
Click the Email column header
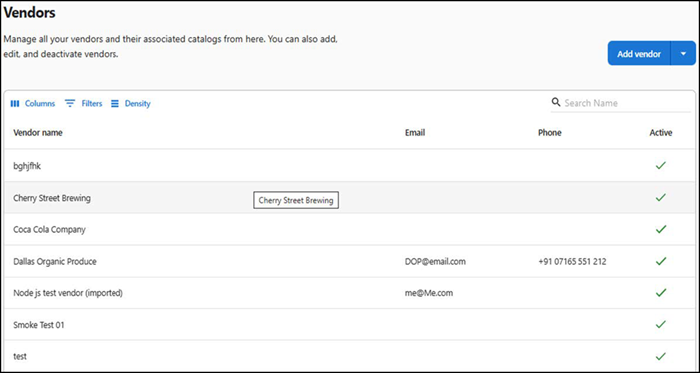(415, 133)
